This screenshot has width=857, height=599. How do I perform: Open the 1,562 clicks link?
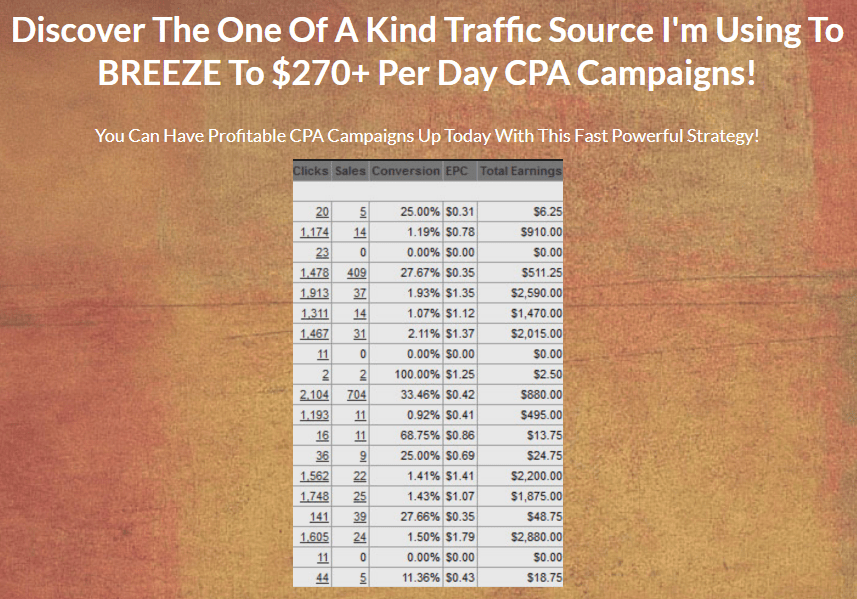click(314, 476)
